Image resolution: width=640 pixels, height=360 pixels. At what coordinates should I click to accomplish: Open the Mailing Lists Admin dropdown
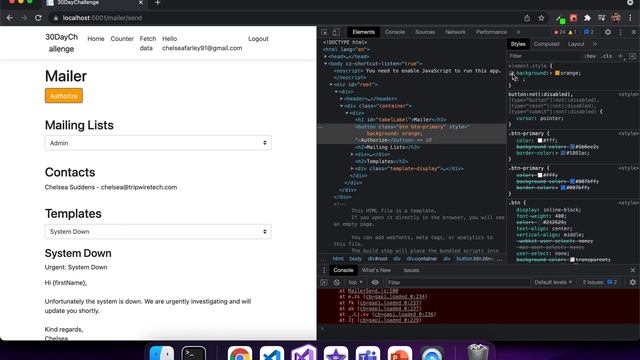[x=158, y=143]
